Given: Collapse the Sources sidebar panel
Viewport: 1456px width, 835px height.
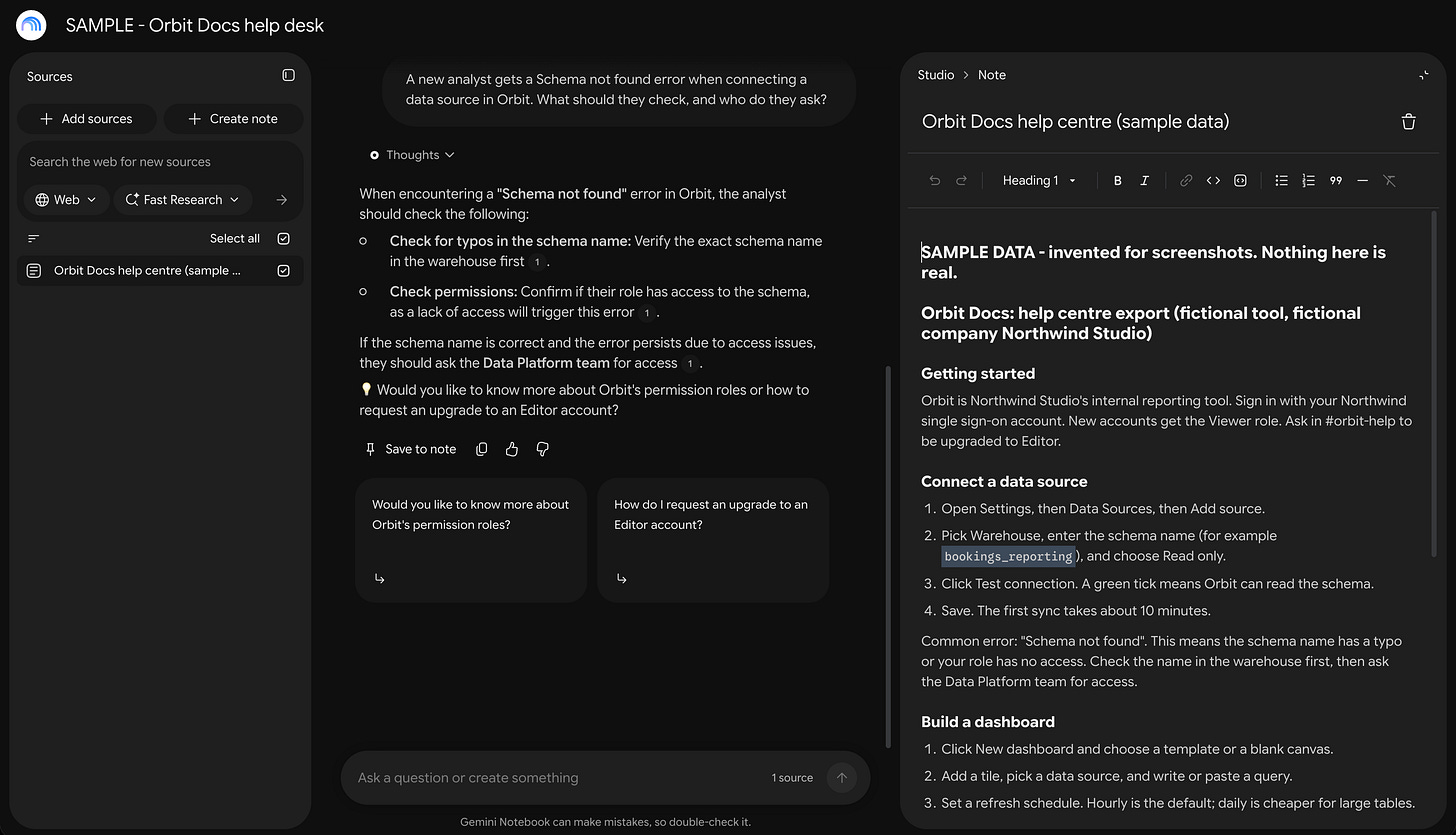Looking at the screenshot, I should [x=288, y=75].
